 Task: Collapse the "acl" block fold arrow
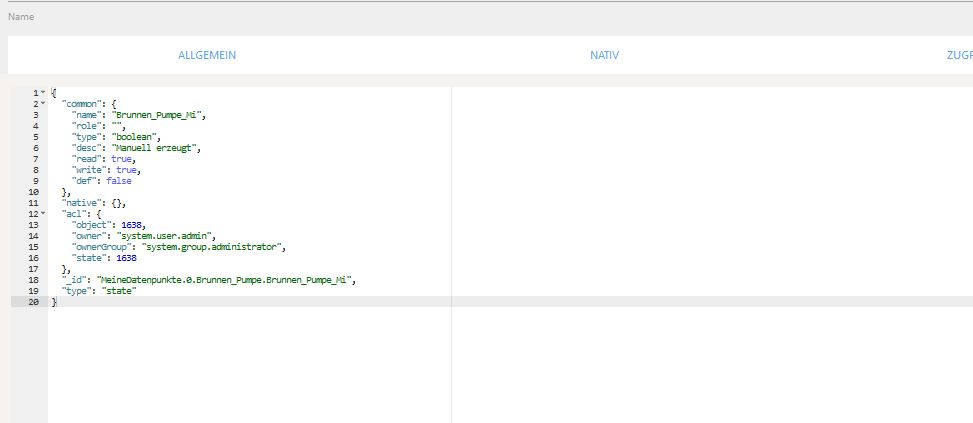pyautogui.click(x=43, y=213)
